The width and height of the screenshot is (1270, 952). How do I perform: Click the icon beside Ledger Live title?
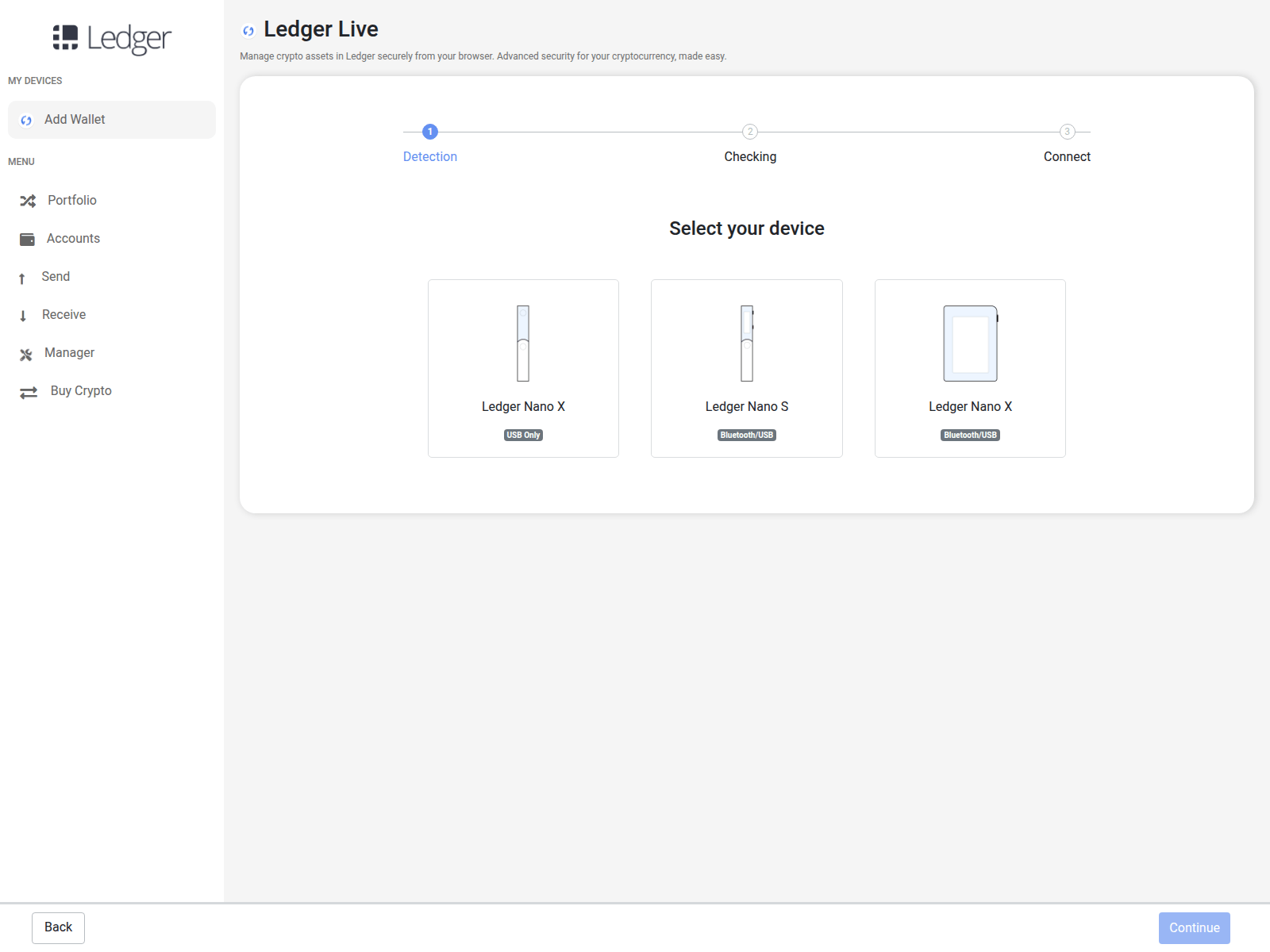point(248,31)
